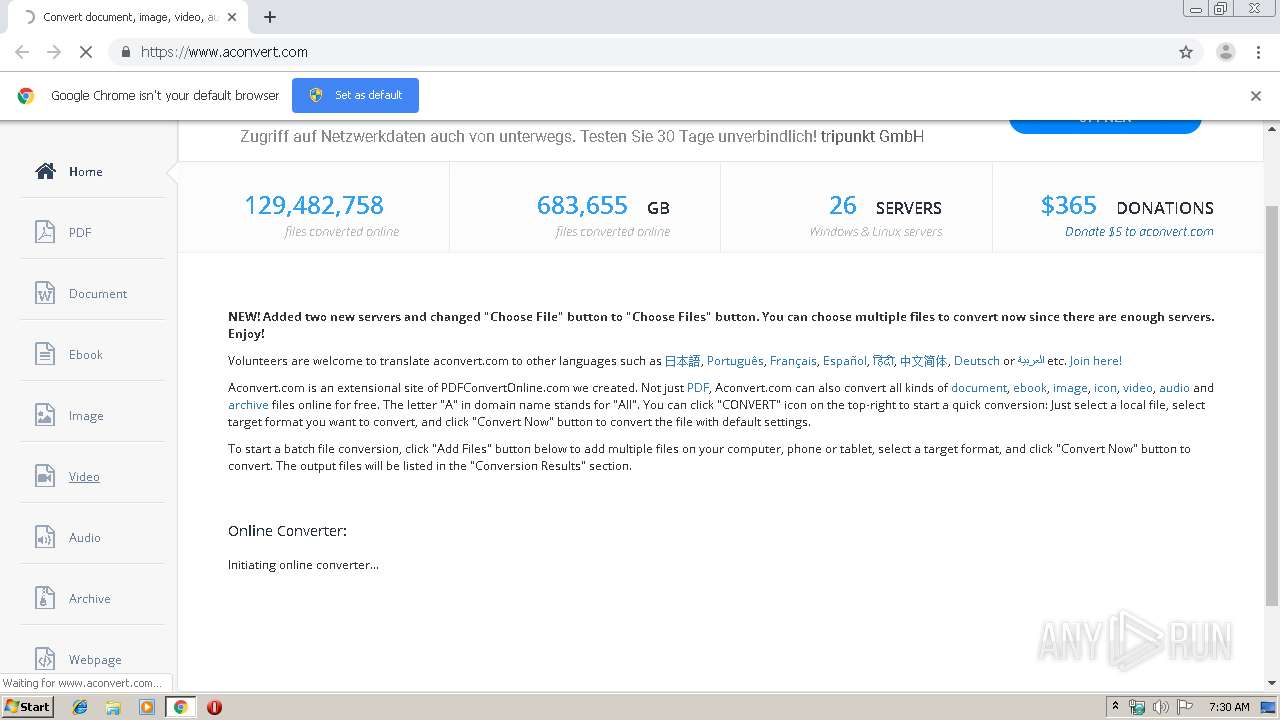Screen dimensions: 1280x720
Task: Click the Image icon in sidebar
Action: [45, 415]
